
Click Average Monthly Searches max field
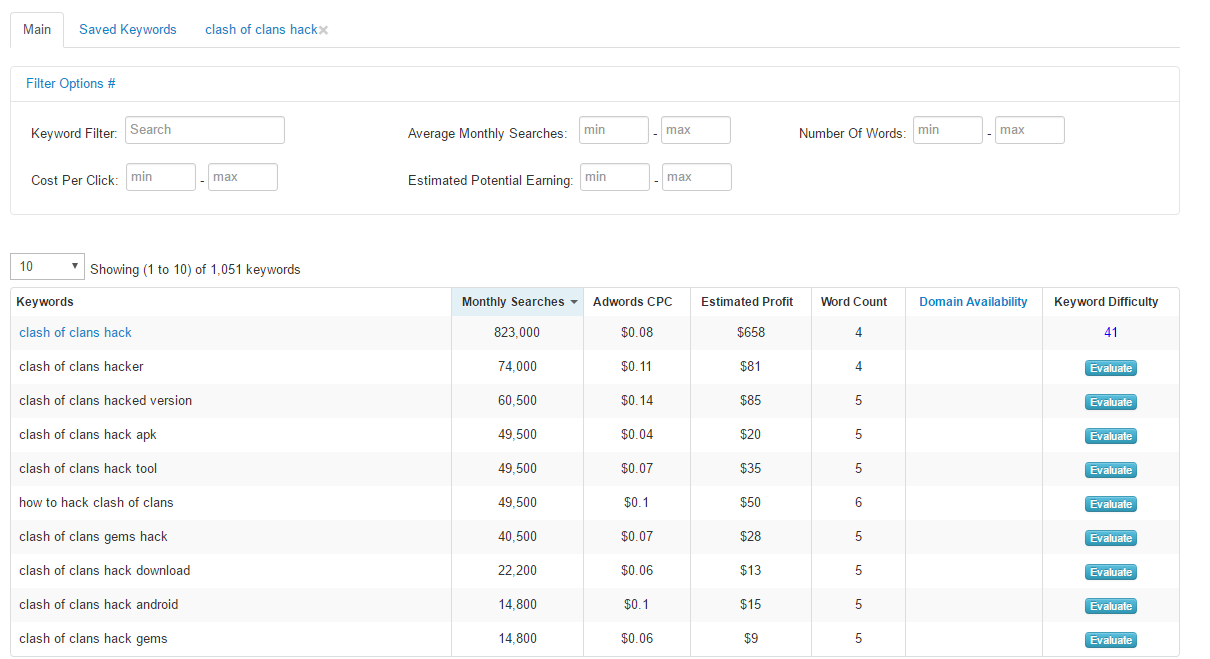[696, 130]
